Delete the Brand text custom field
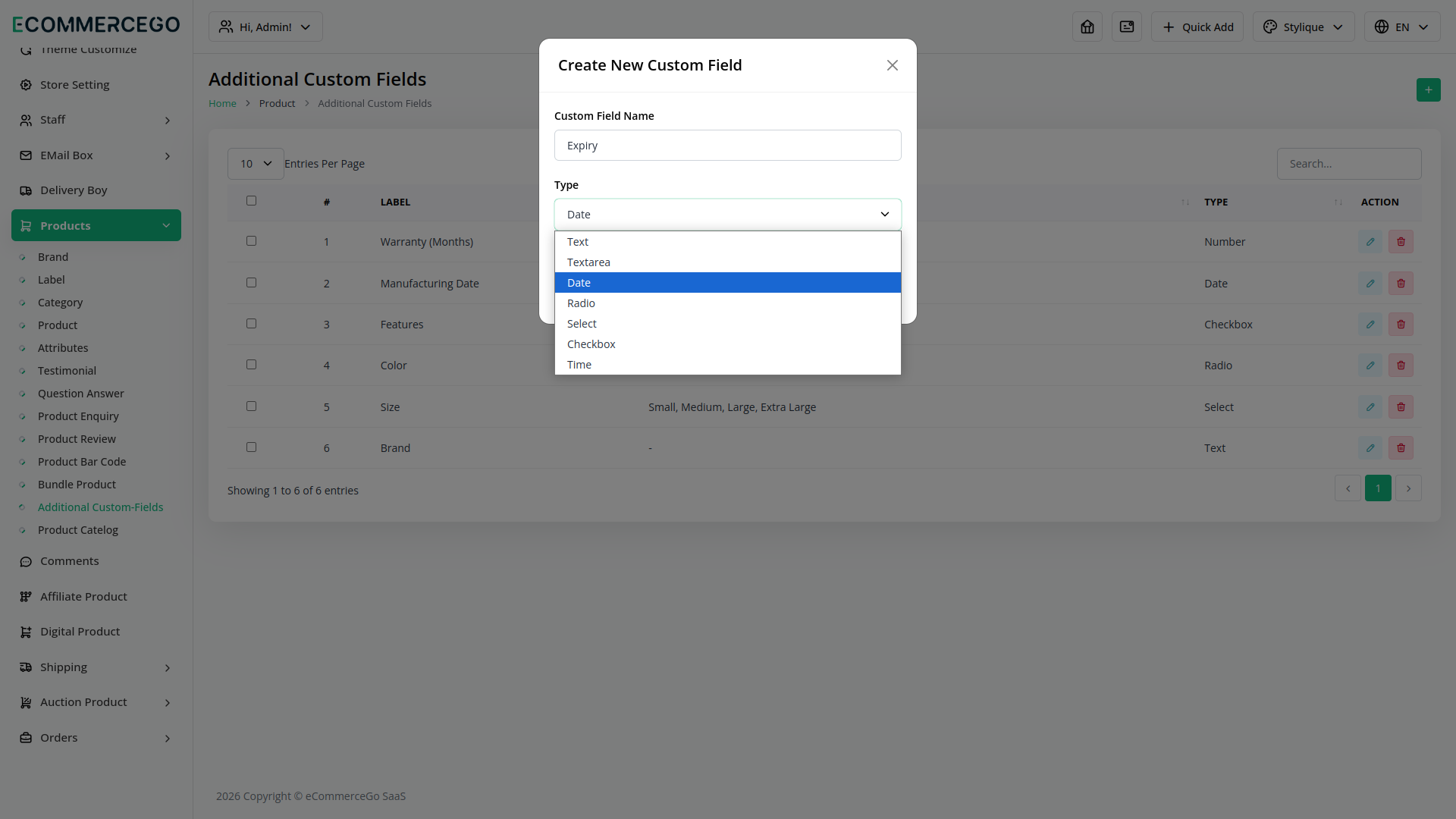Image resolution: width=1456 pixels, height=819 pixels. [x=1401, y=448]
